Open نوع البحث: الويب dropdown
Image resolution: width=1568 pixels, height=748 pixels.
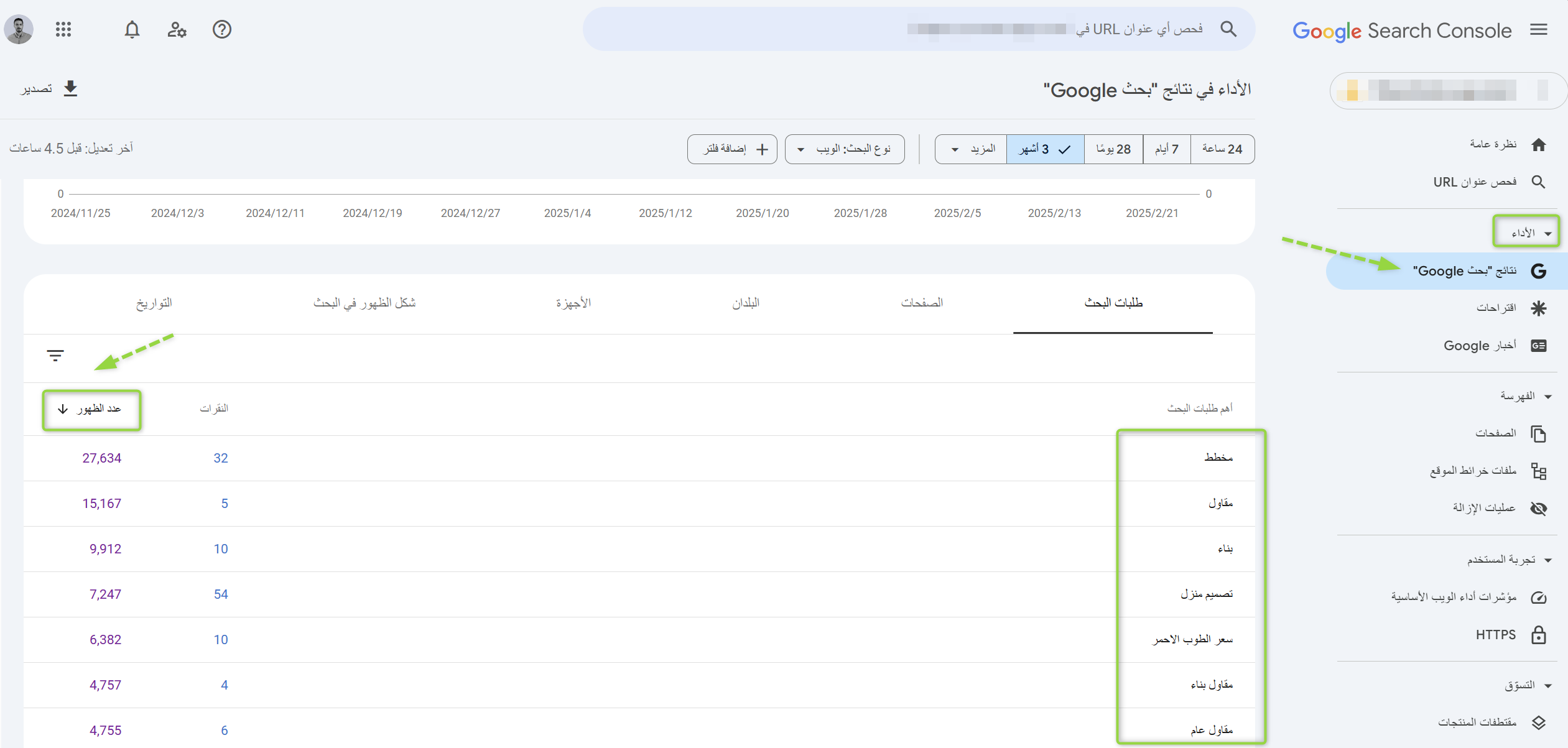point(844,149)
